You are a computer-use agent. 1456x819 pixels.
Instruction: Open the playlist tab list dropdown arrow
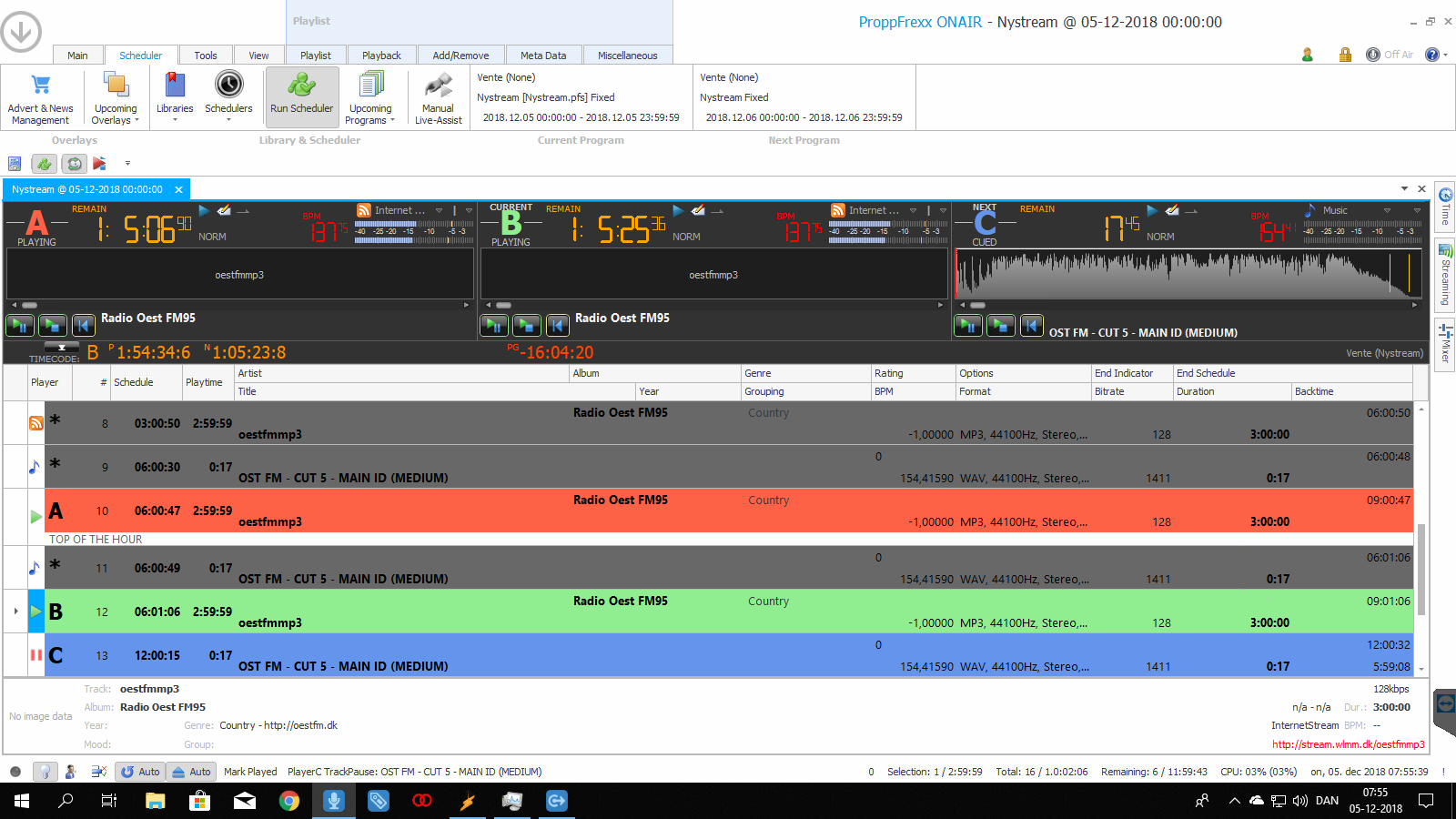pos(1404,189)
